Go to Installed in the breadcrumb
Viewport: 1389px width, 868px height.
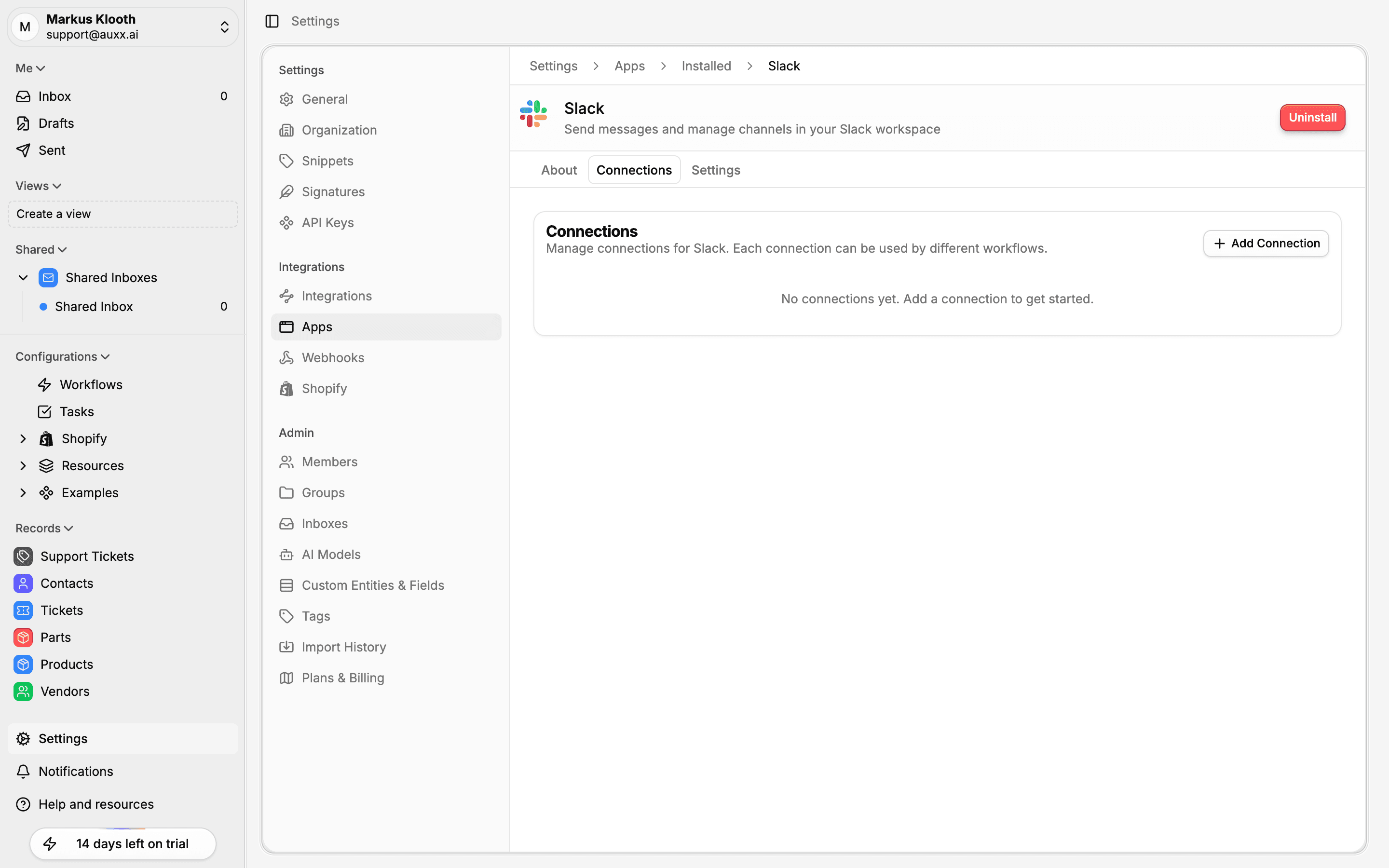(x=706, y=66)
